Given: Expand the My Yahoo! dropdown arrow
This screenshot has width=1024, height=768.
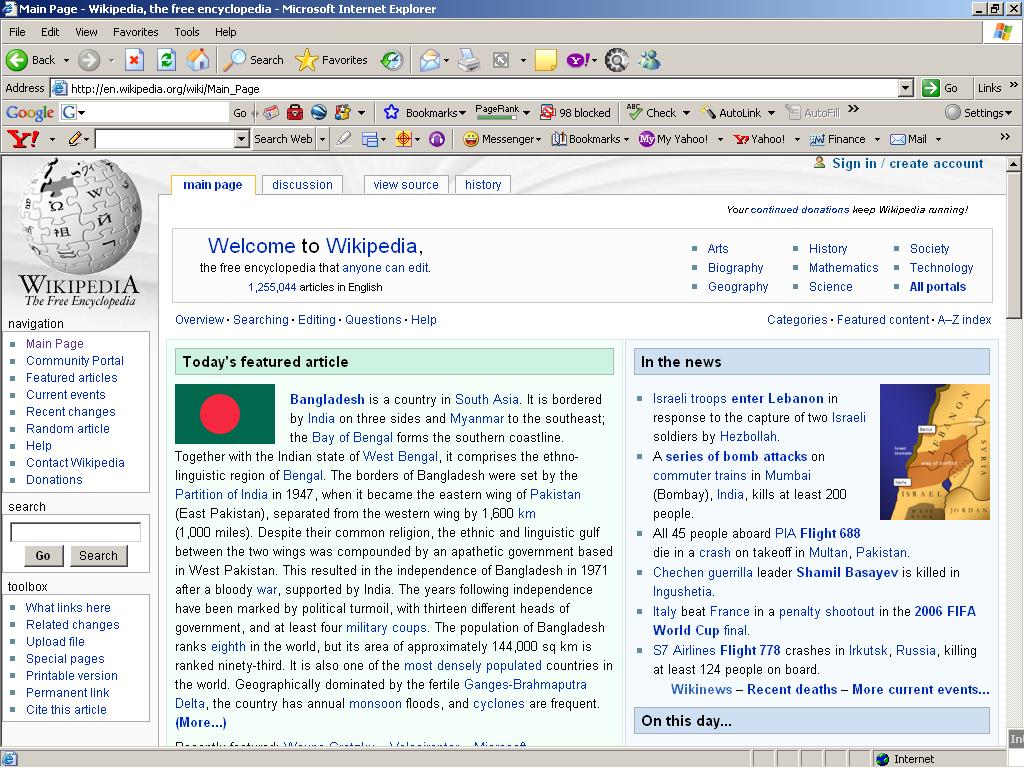Looking at the screenshot, I should pos(720,139).
